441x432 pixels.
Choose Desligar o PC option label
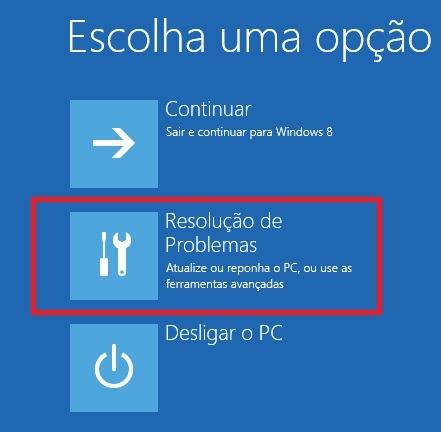click(224, 333)
